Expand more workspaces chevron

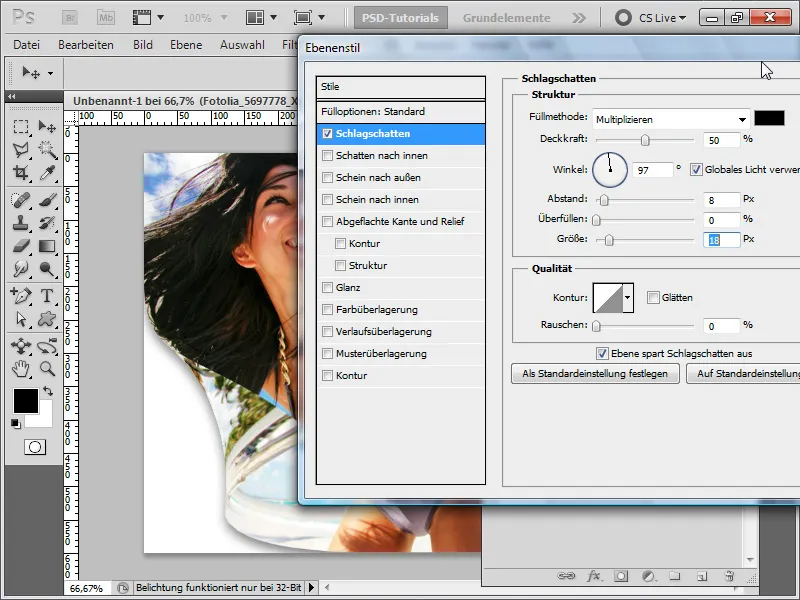[x=579, y=18]
